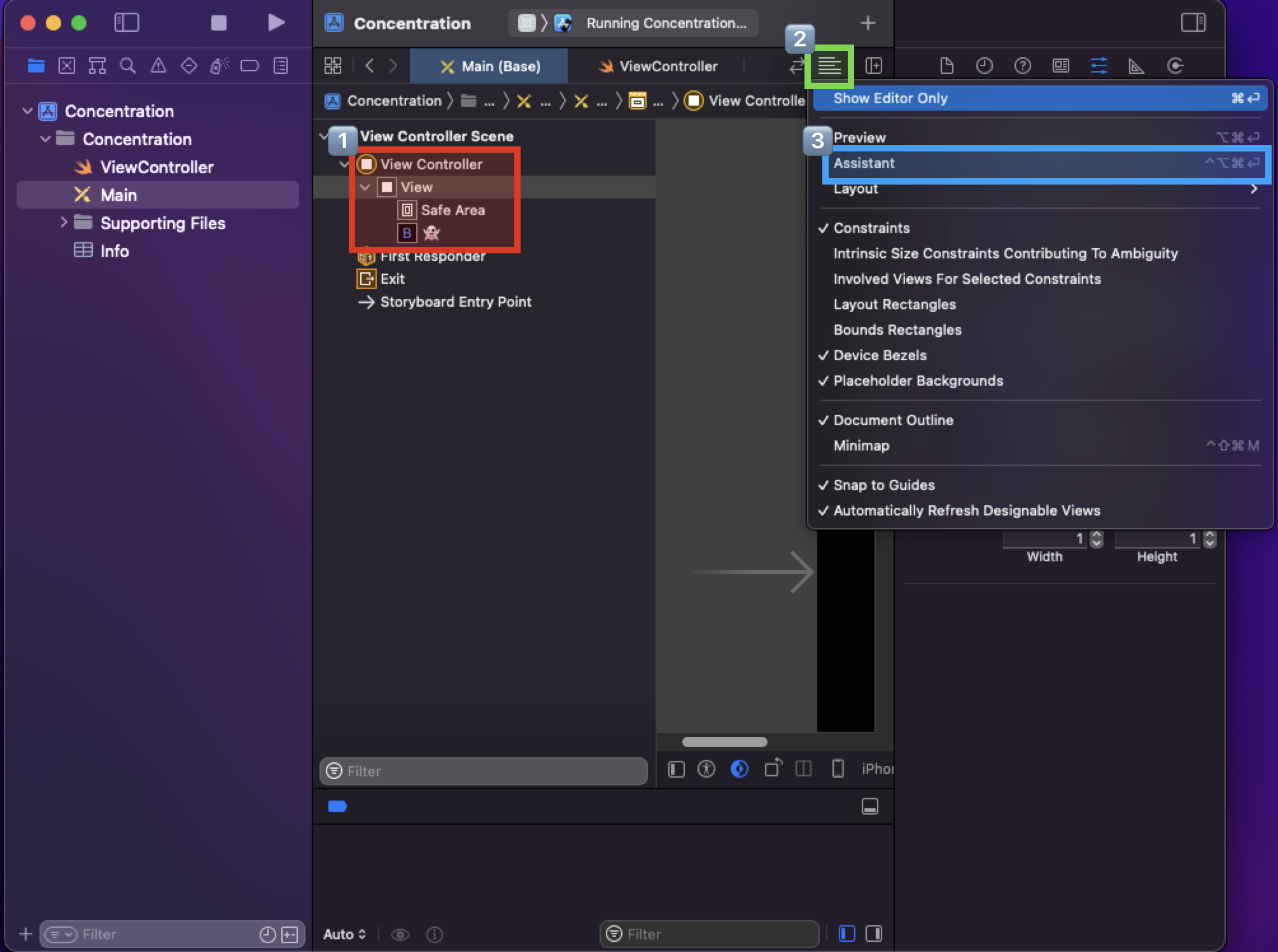The height and width of the screenshot is (952, 1278).
Task: Uncheck Document Outline in the menu
Action: 893,420
